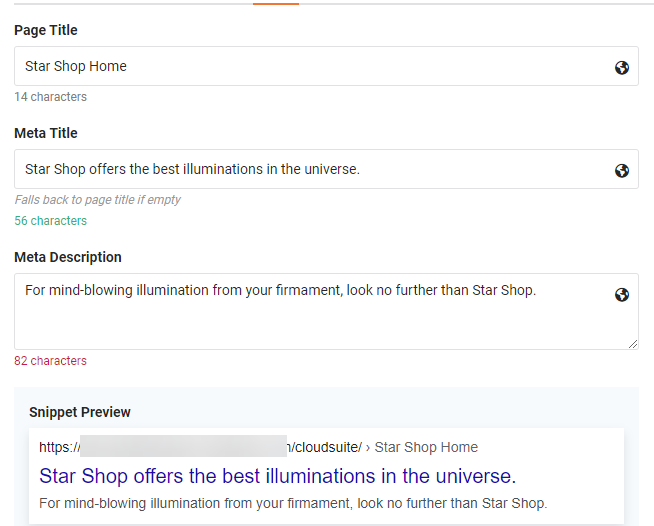The width and height of the screenshot is (654, 526).
Task: Click the Page Title label
Action: [46, 31]
